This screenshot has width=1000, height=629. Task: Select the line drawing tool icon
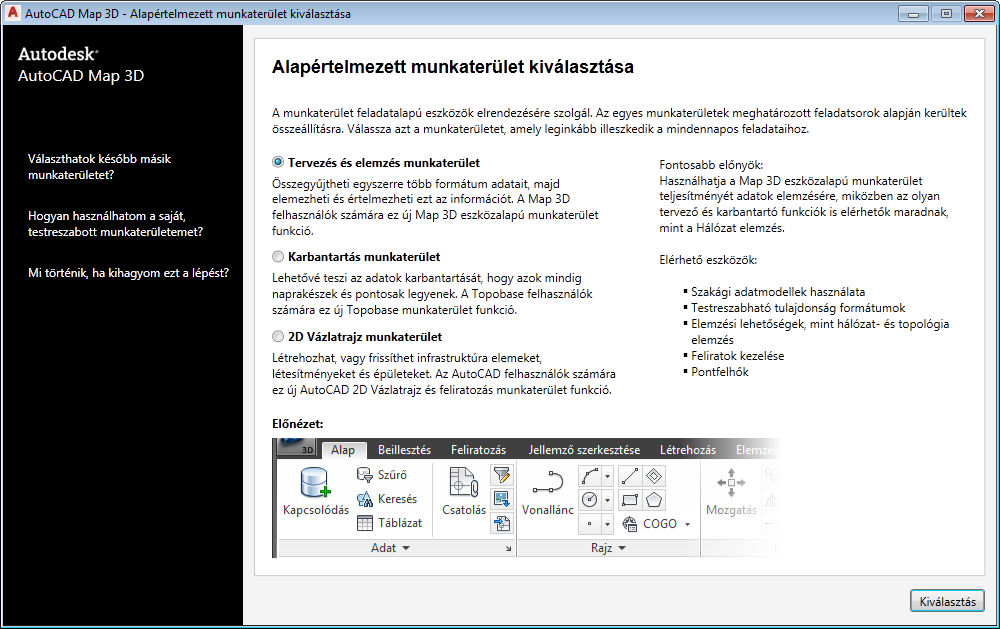630,476
